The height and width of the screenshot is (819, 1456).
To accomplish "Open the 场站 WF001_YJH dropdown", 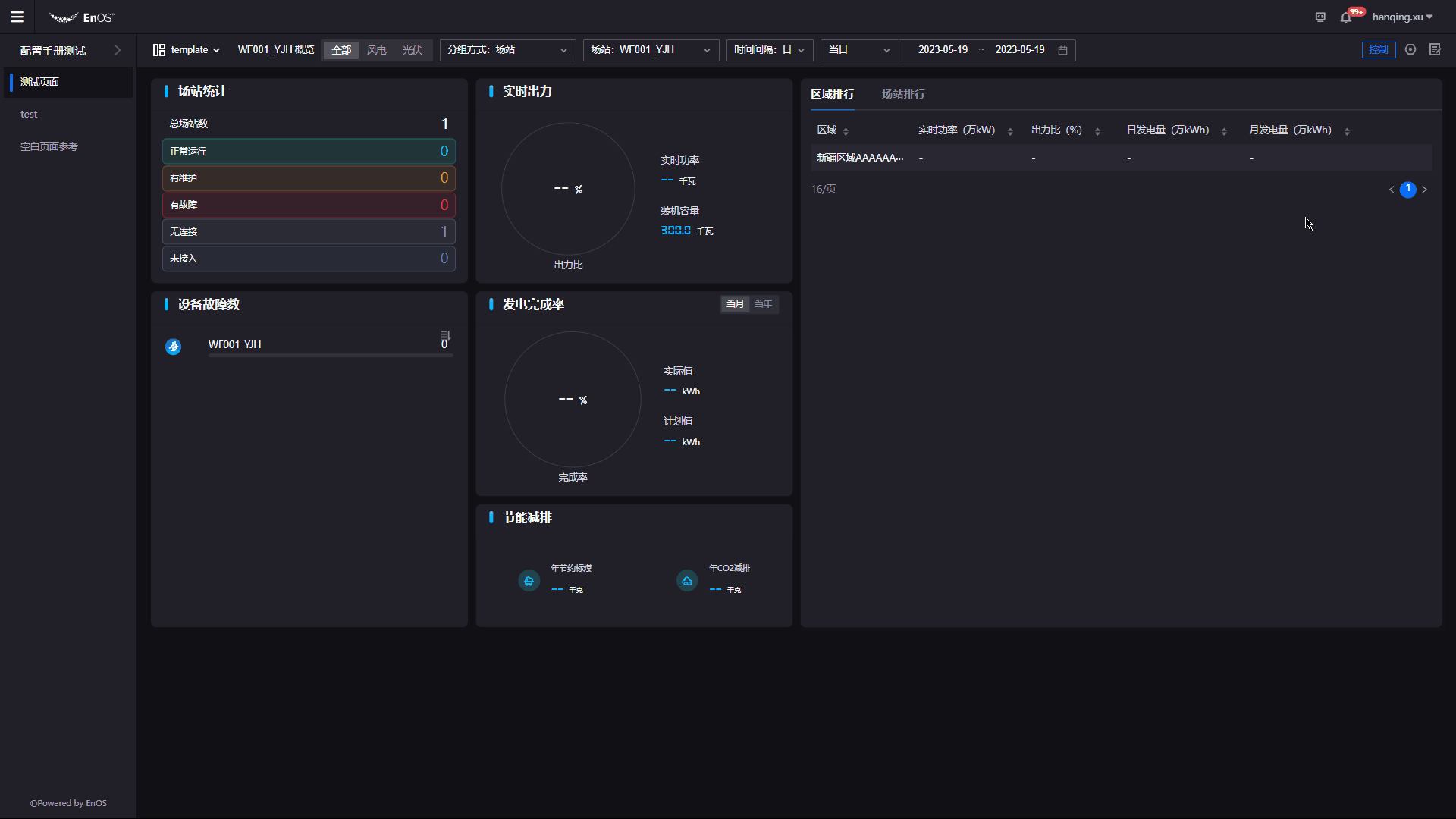I will click(651, 50).
